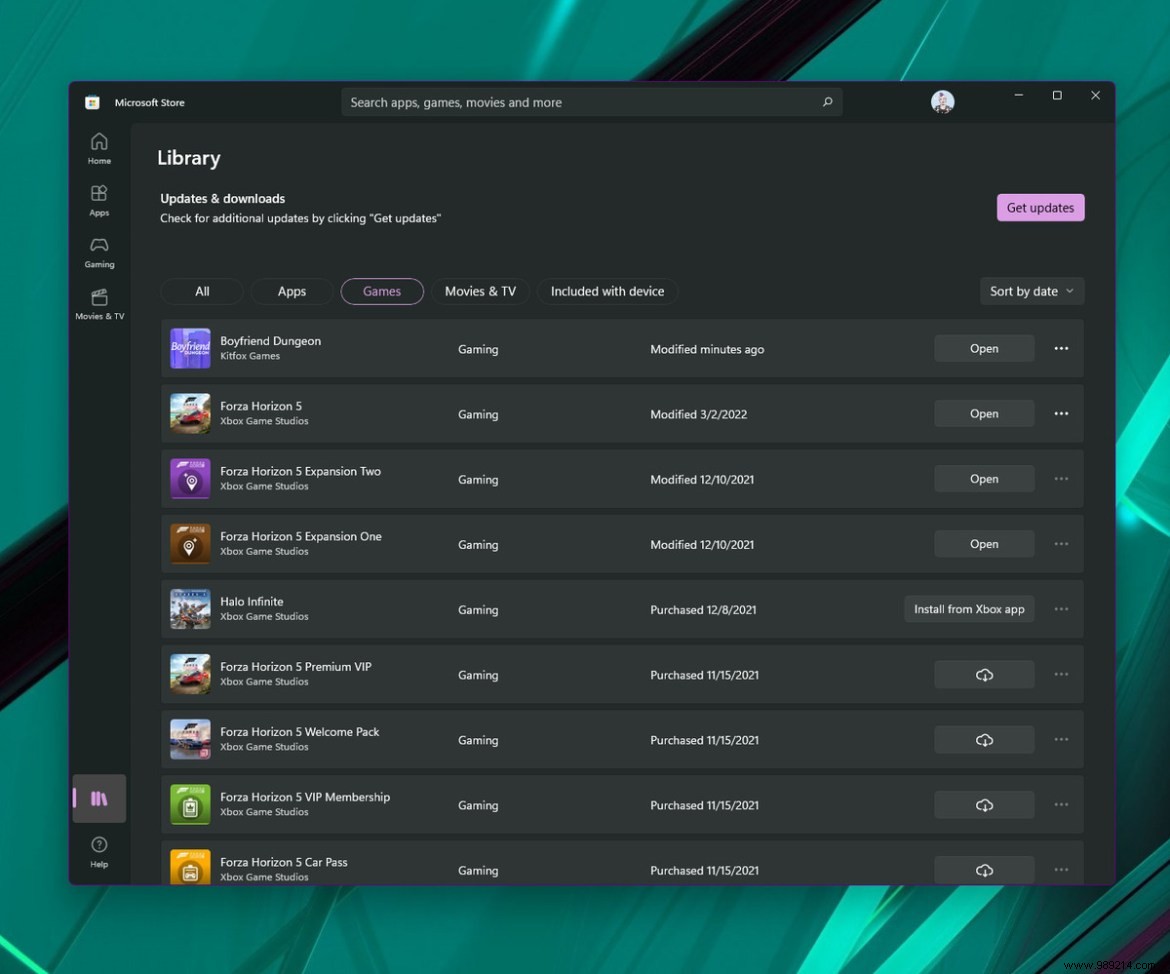
Task: Click the search apps and games field
Action: (x=592, y=102)
